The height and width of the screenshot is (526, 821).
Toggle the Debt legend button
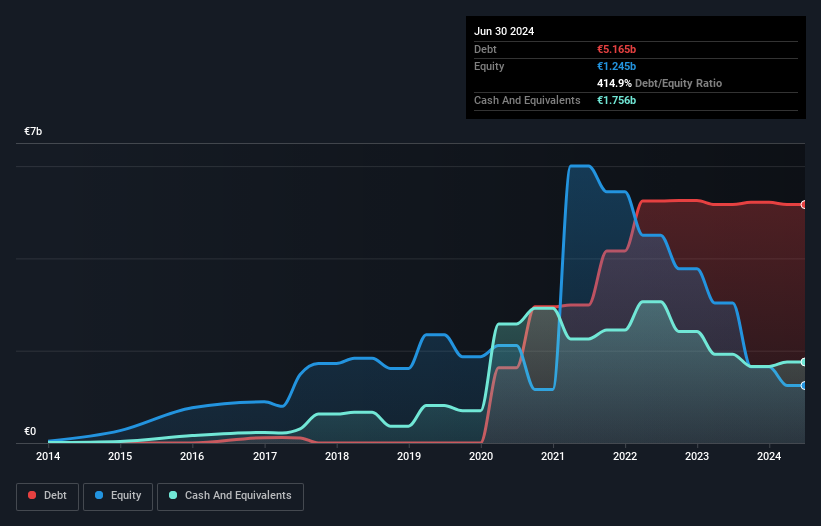[48, 496]
